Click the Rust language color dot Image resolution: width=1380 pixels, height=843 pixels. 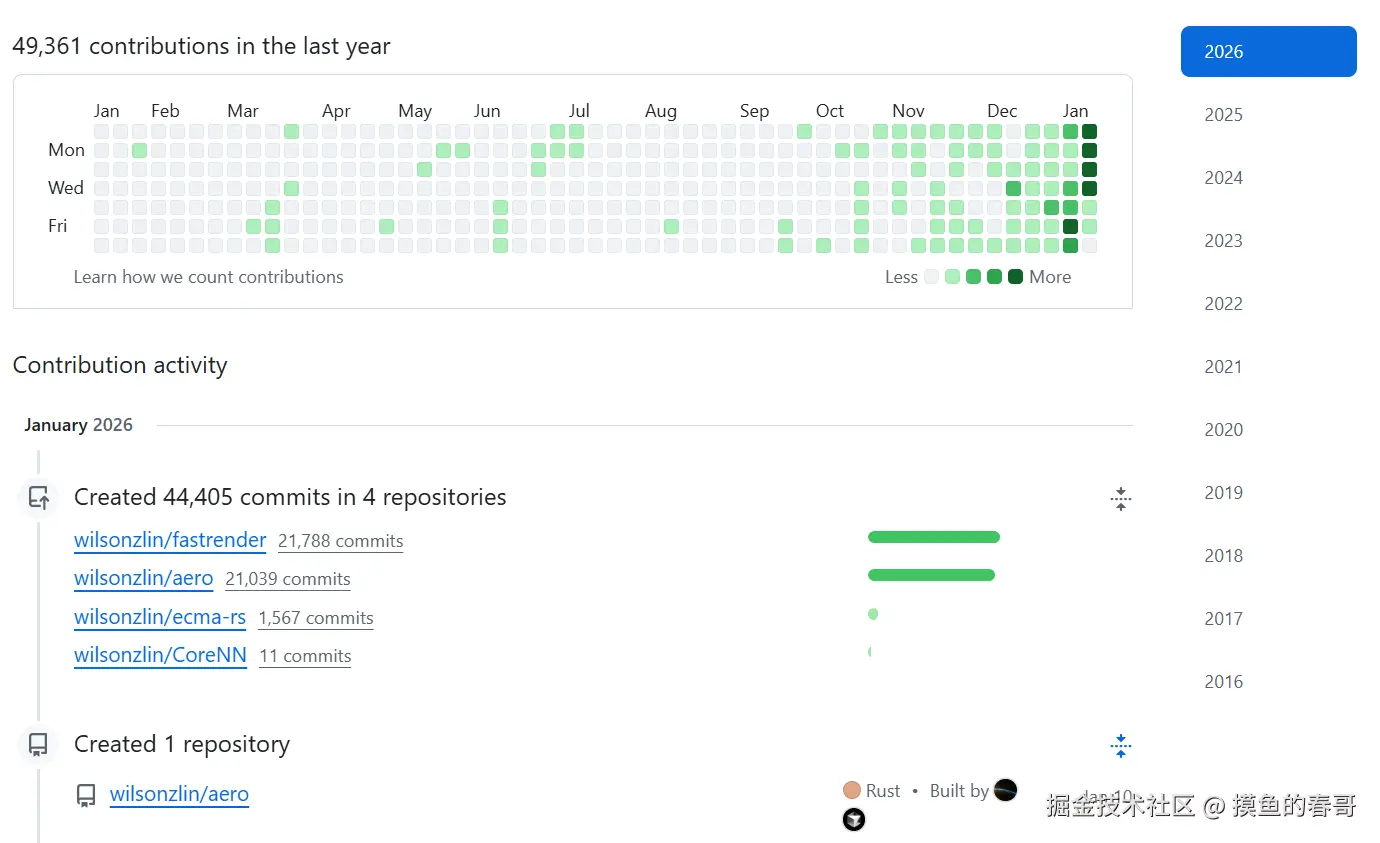852,791
